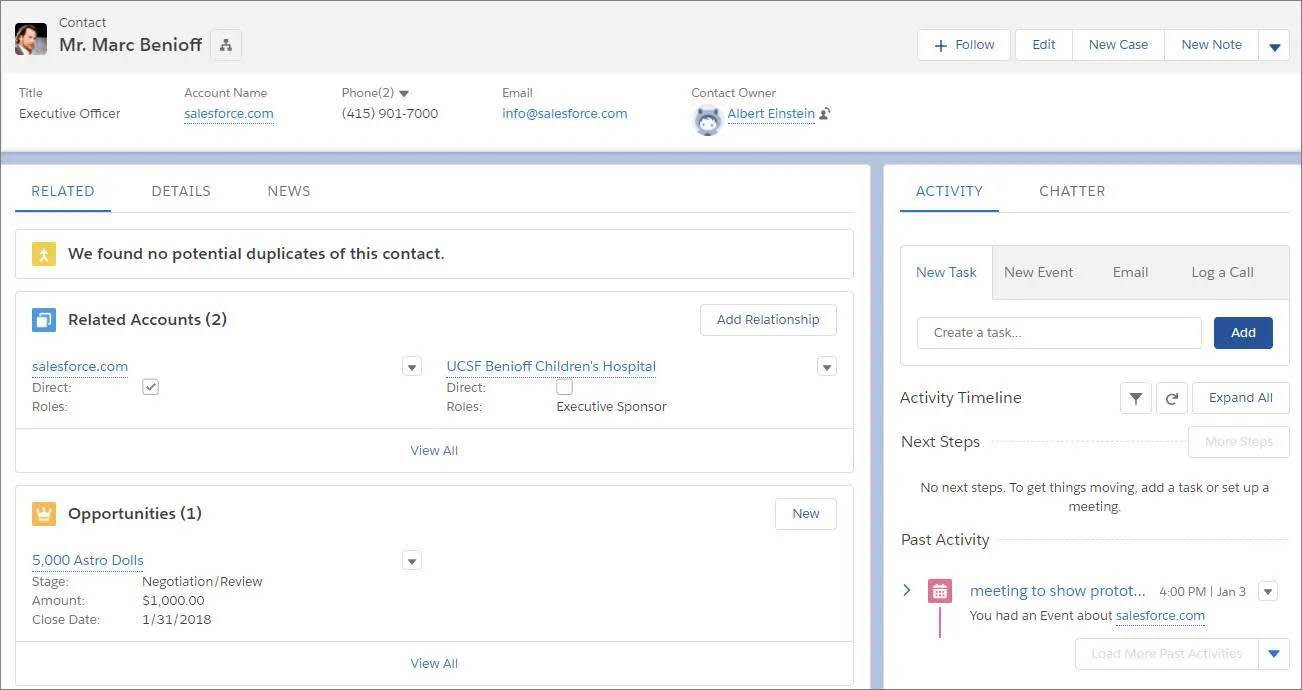Open the contact hierarchy icon
The width and height of the screenshot is (1302, 690).
[x=226, y=45]
